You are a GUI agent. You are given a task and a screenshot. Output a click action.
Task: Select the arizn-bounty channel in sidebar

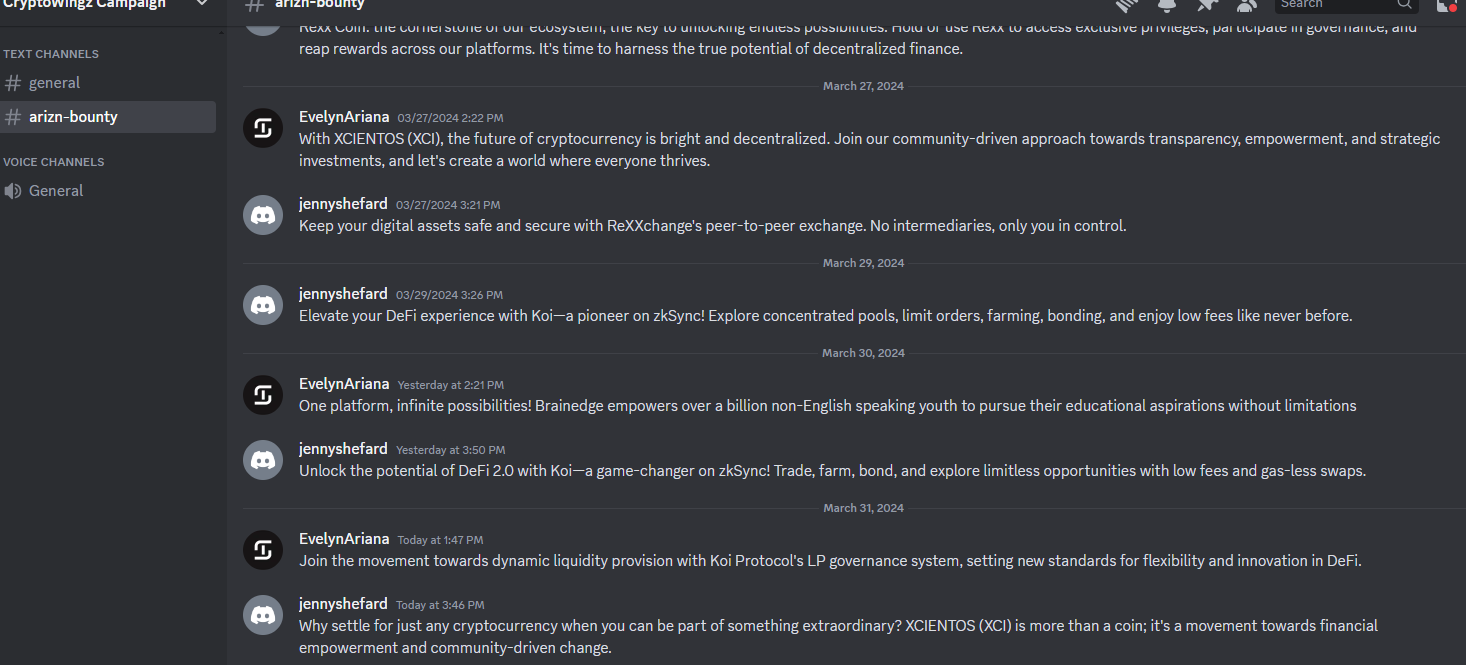73,117
